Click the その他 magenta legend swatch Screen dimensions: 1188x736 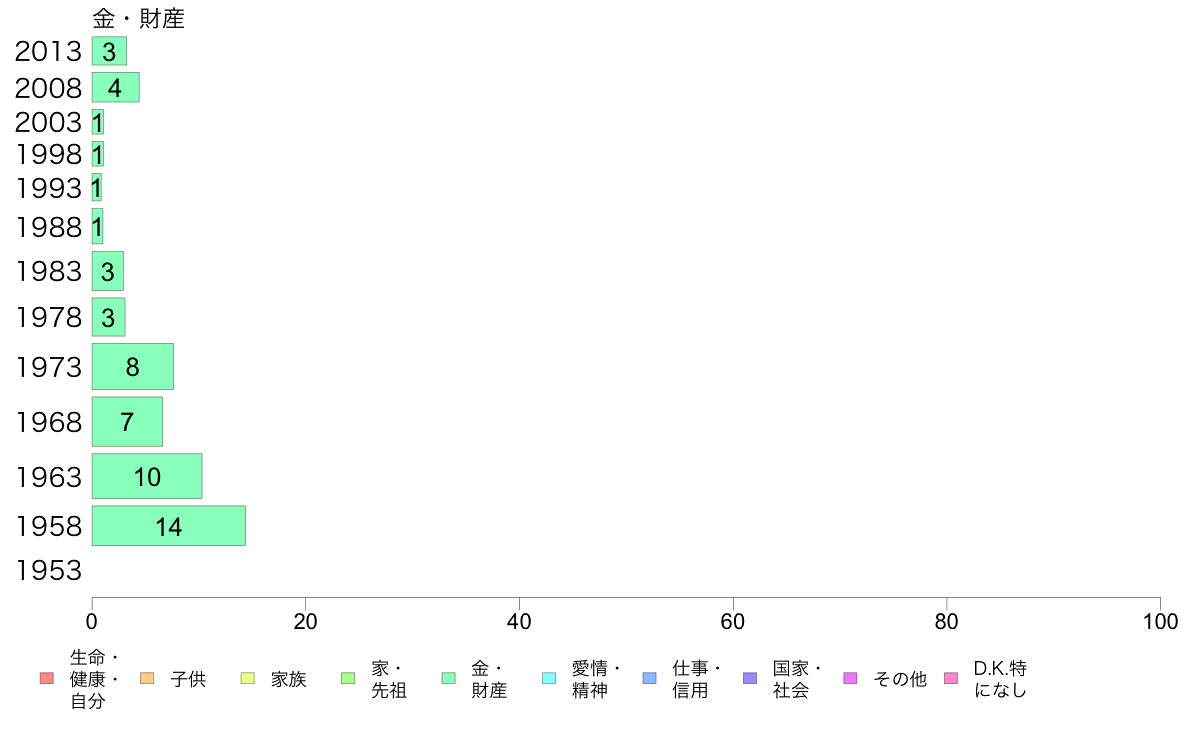coord(850,678)
